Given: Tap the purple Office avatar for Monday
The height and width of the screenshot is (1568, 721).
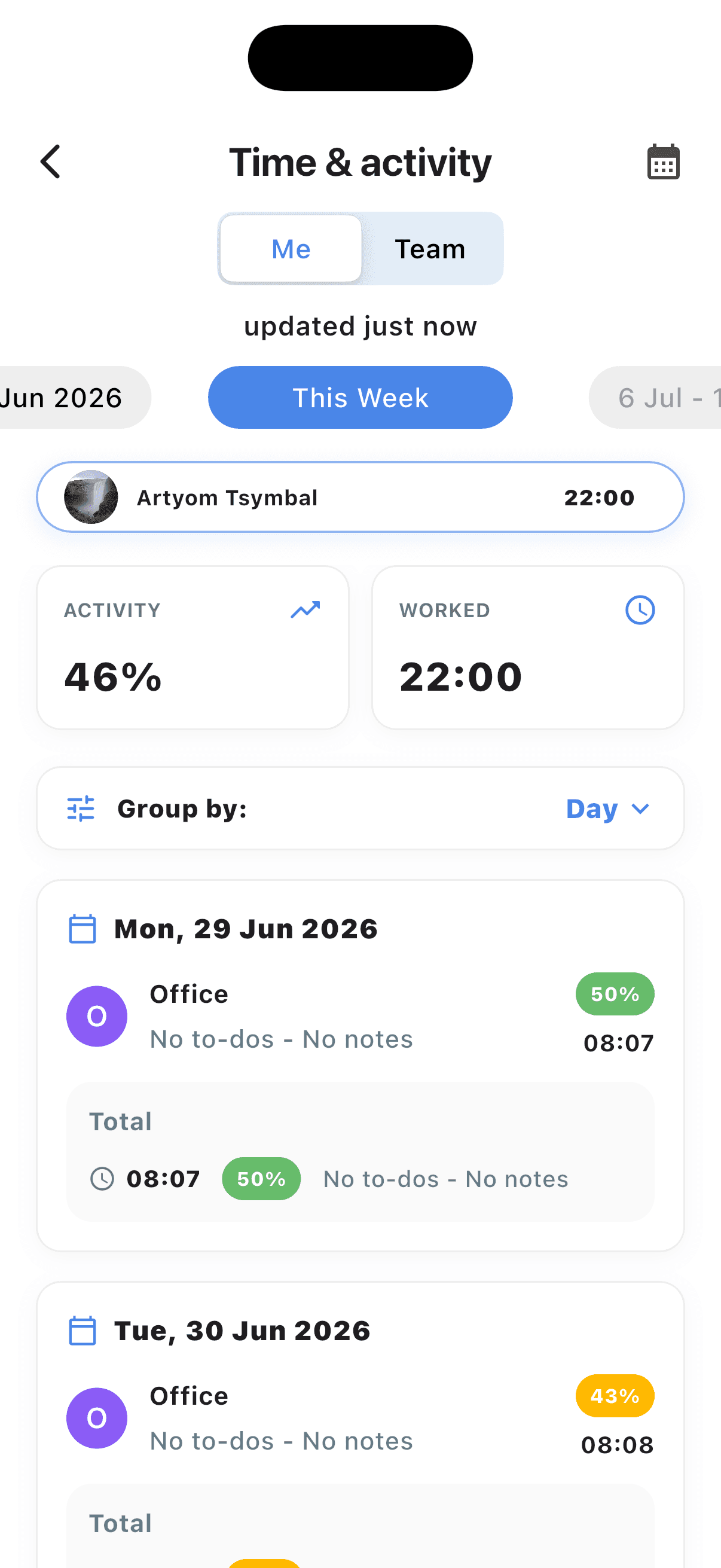Looking at the screenshot, I should [x=97, y=1017].
